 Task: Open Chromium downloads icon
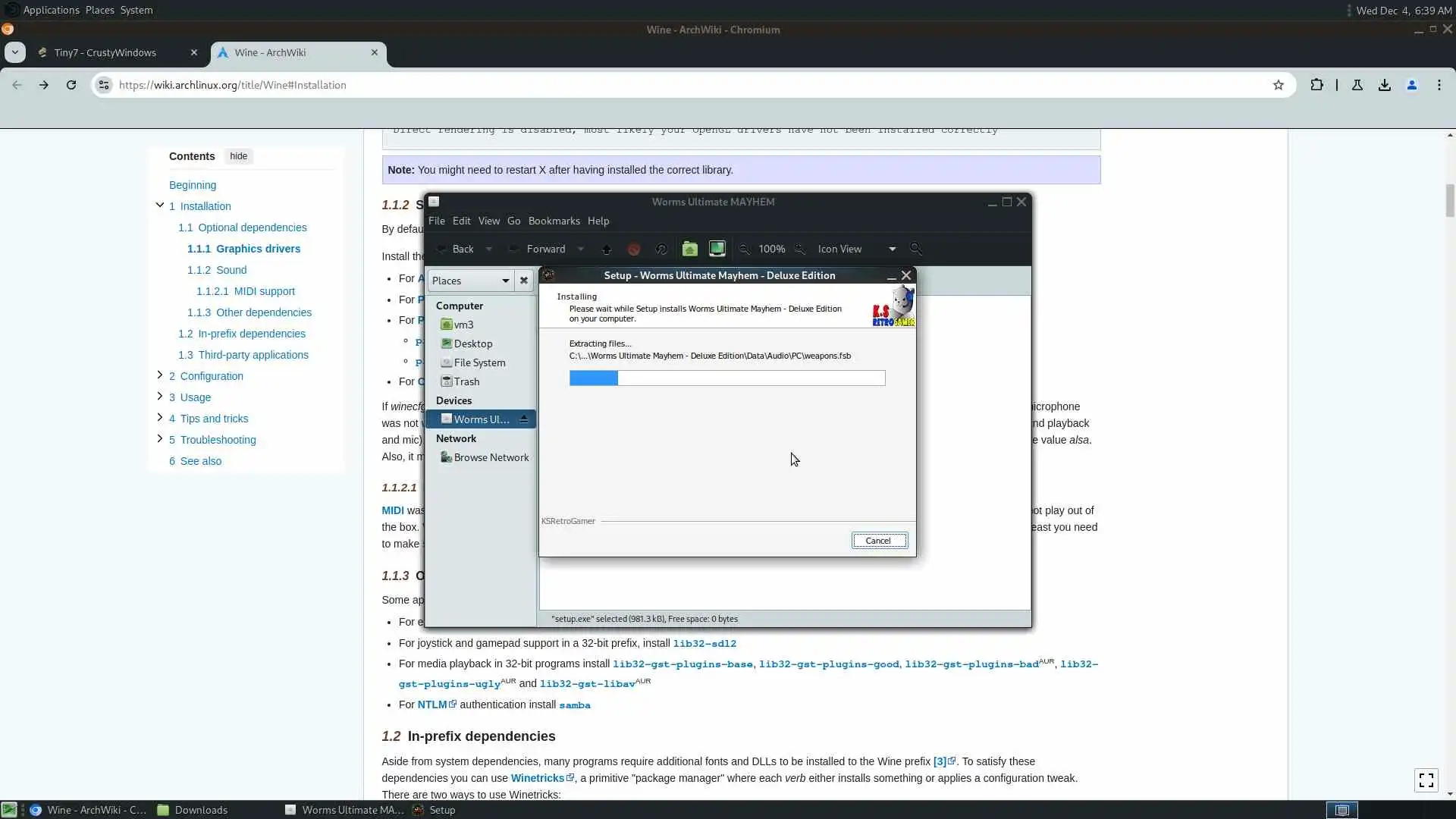[1385, 85]
